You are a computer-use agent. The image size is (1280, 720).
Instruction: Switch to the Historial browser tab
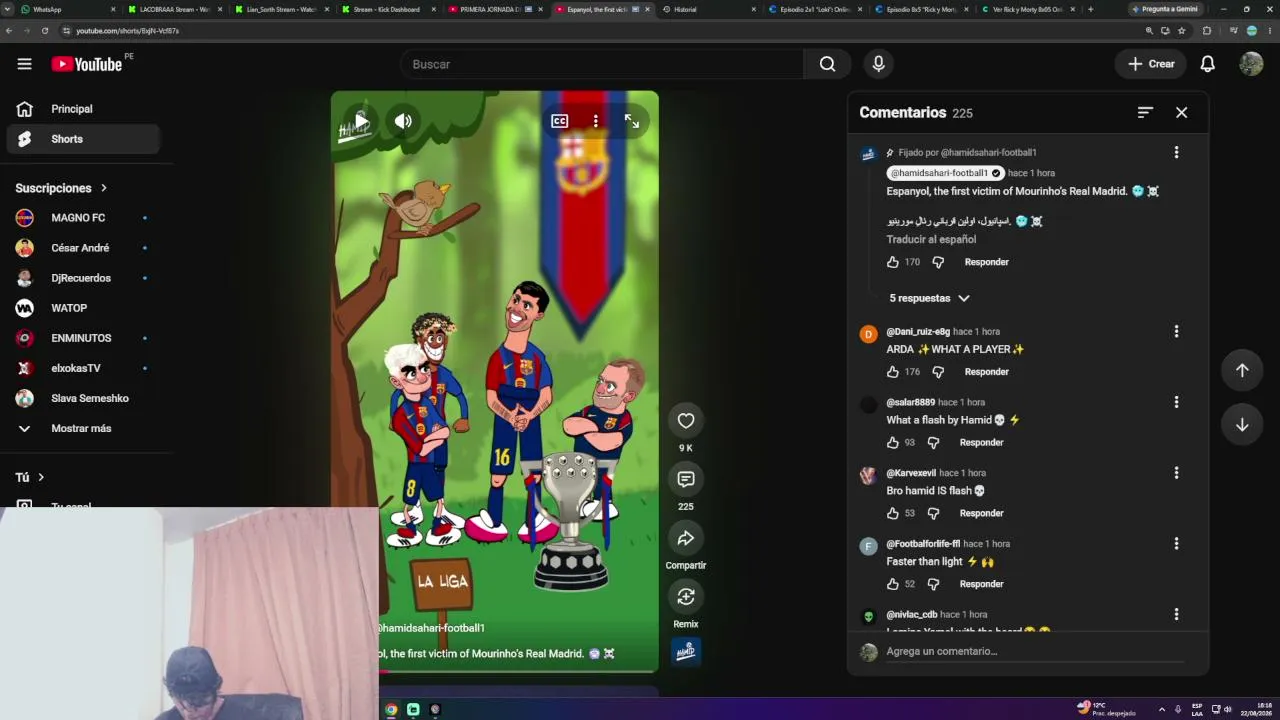(707, 9)
